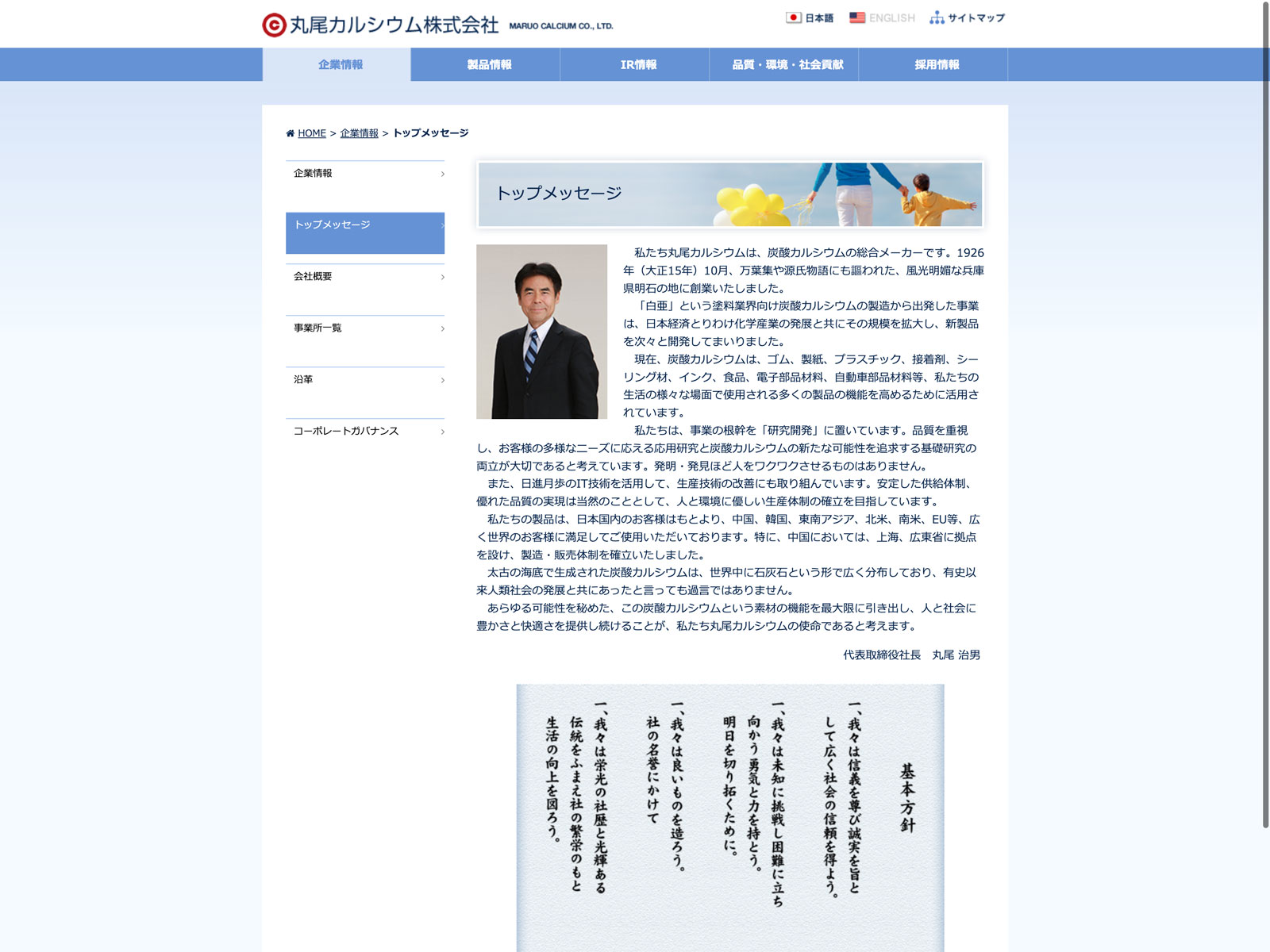Image resolution: width=1270 pixels, height=952 pixels.
Task: Select トップメッセージ in the sidebar
Action: coord(364,232)
